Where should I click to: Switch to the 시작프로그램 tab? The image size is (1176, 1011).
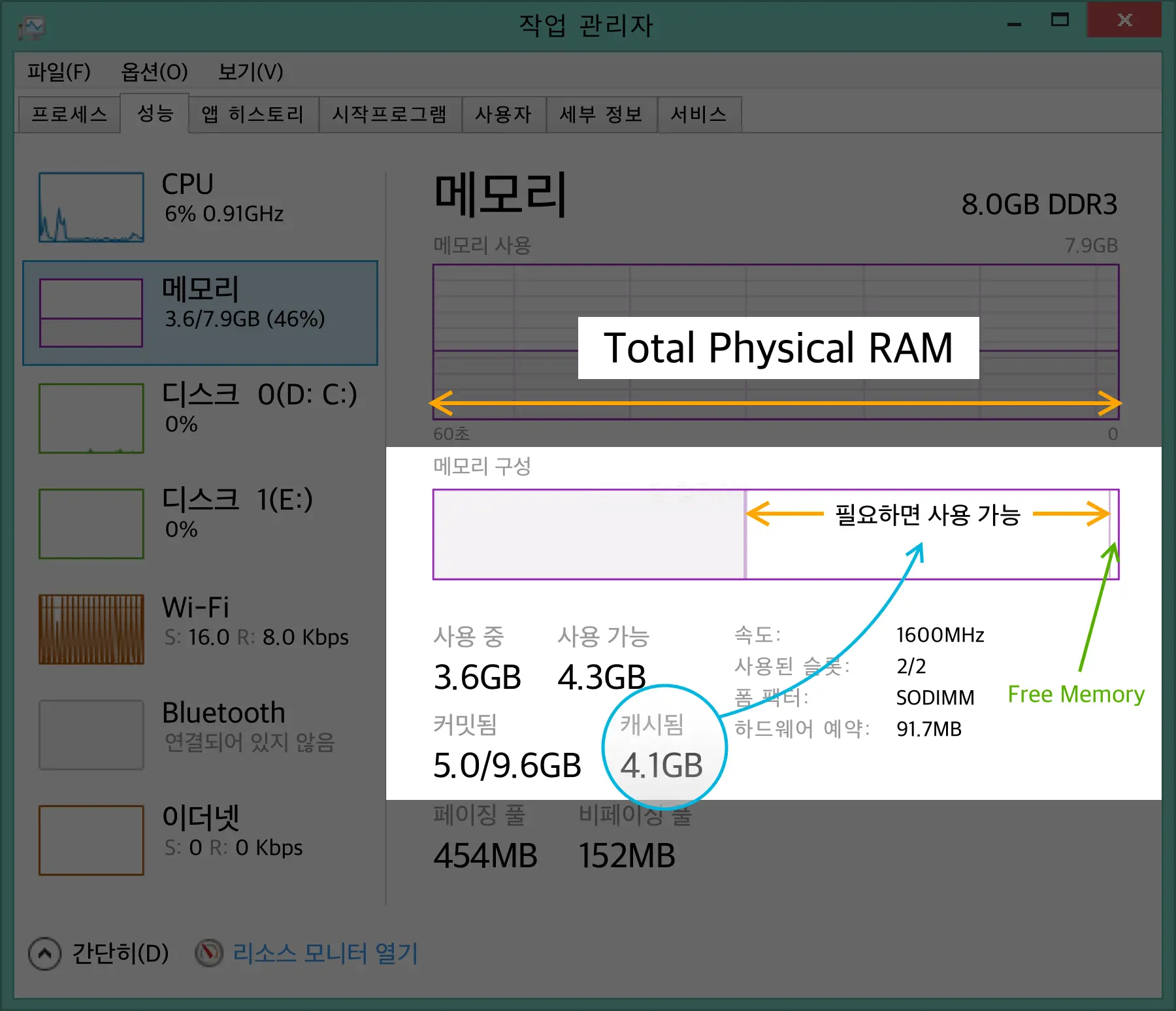pos(390,114)
